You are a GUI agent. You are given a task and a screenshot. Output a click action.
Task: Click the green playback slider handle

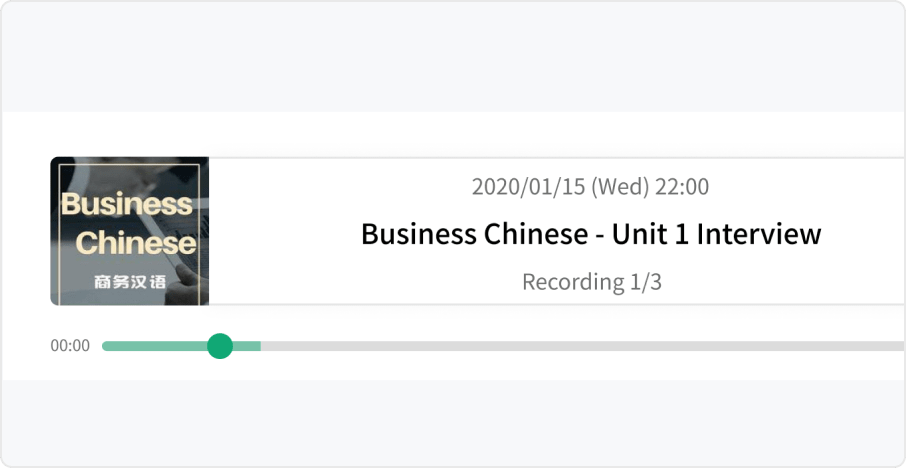click(220, 346)
